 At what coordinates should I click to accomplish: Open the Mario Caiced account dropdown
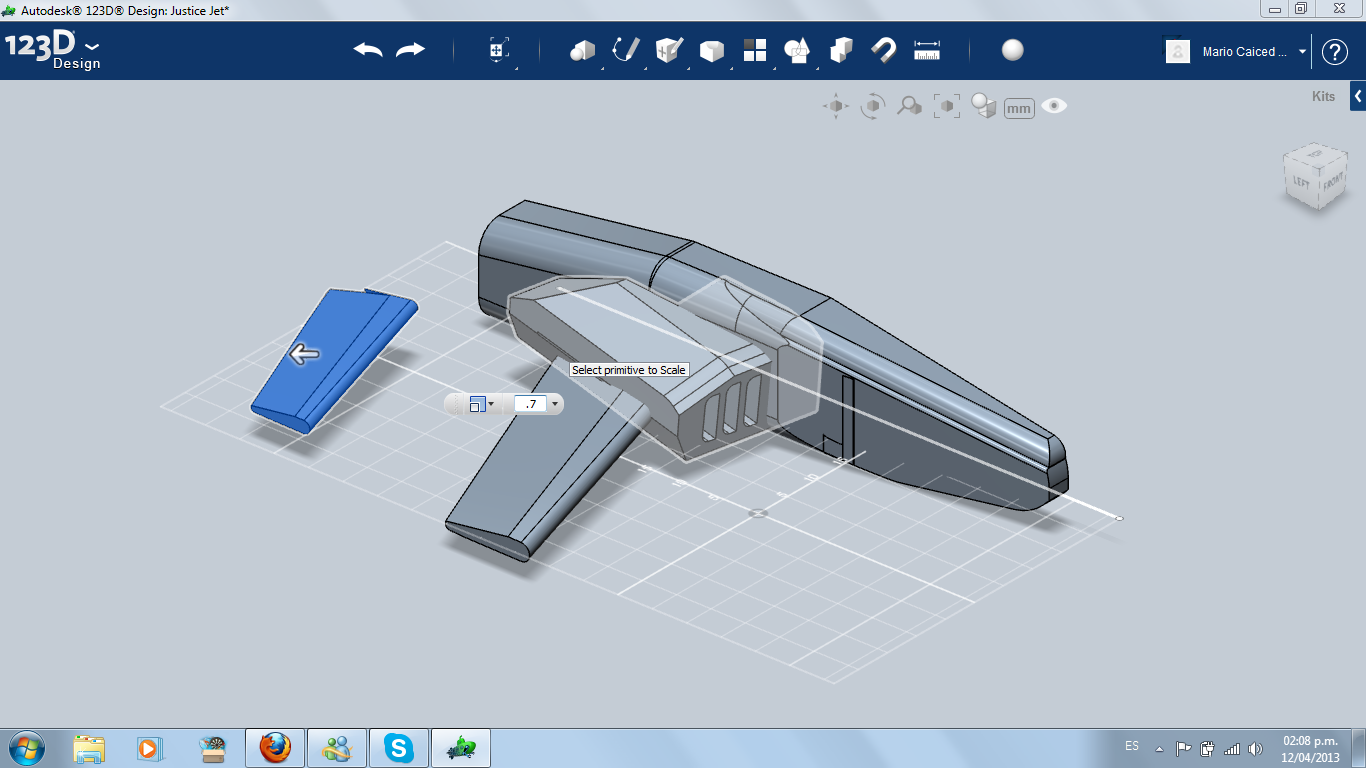(1302, 52)
